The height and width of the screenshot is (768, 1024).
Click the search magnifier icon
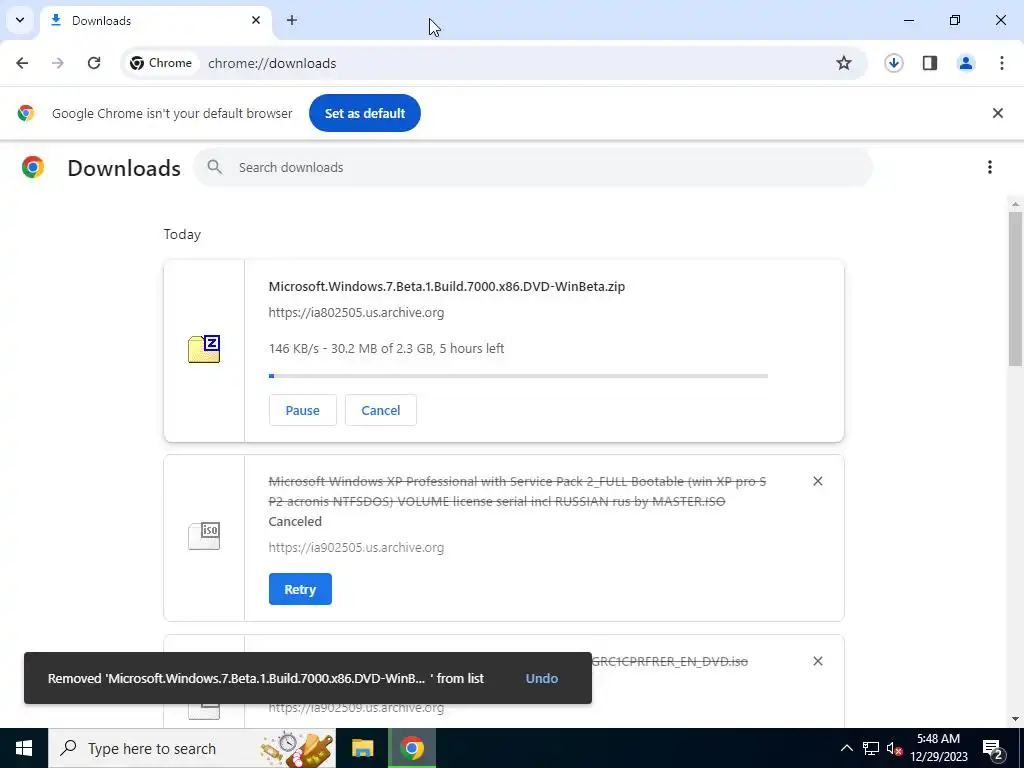pyautogui.click(x=214, y=167)
